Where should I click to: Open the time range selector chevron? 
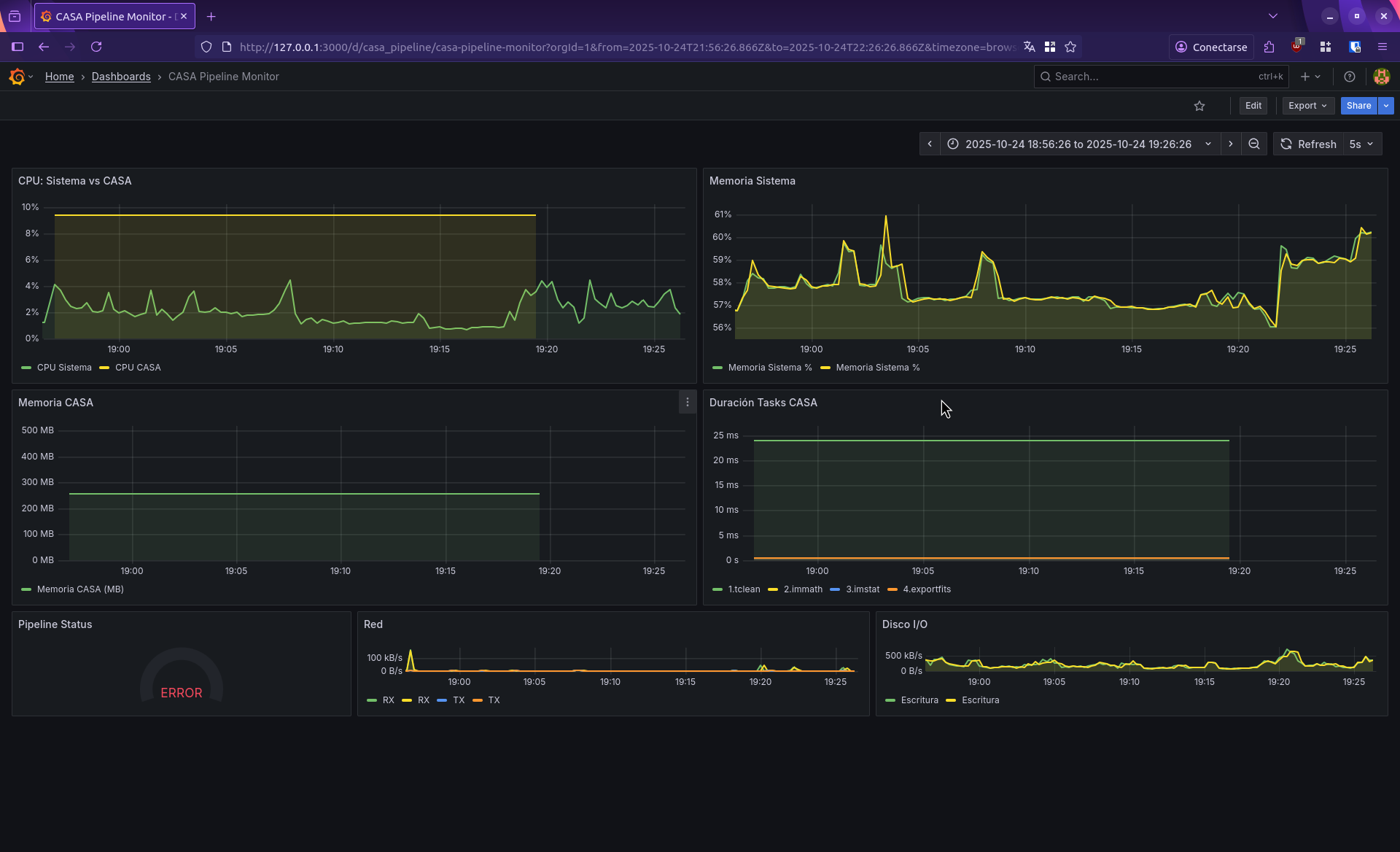click(1208, 144)
